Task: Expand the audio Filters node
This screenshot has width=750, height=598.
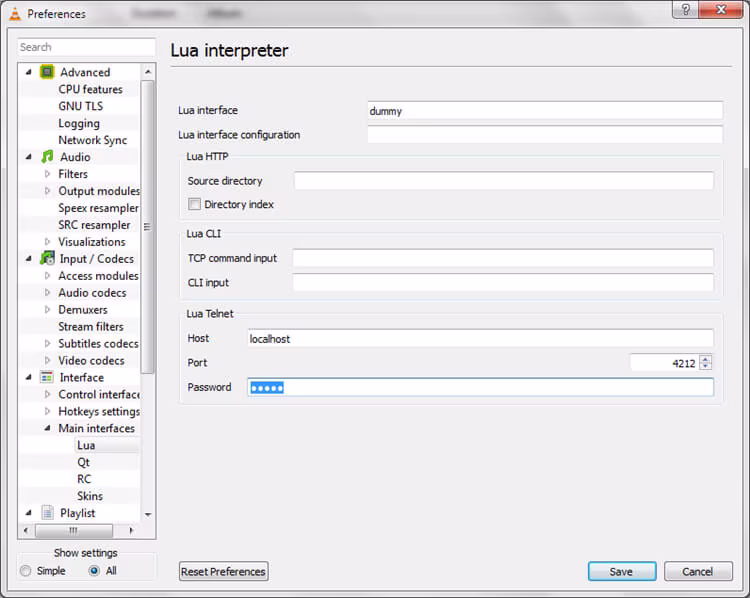Action: click(47, 174)
